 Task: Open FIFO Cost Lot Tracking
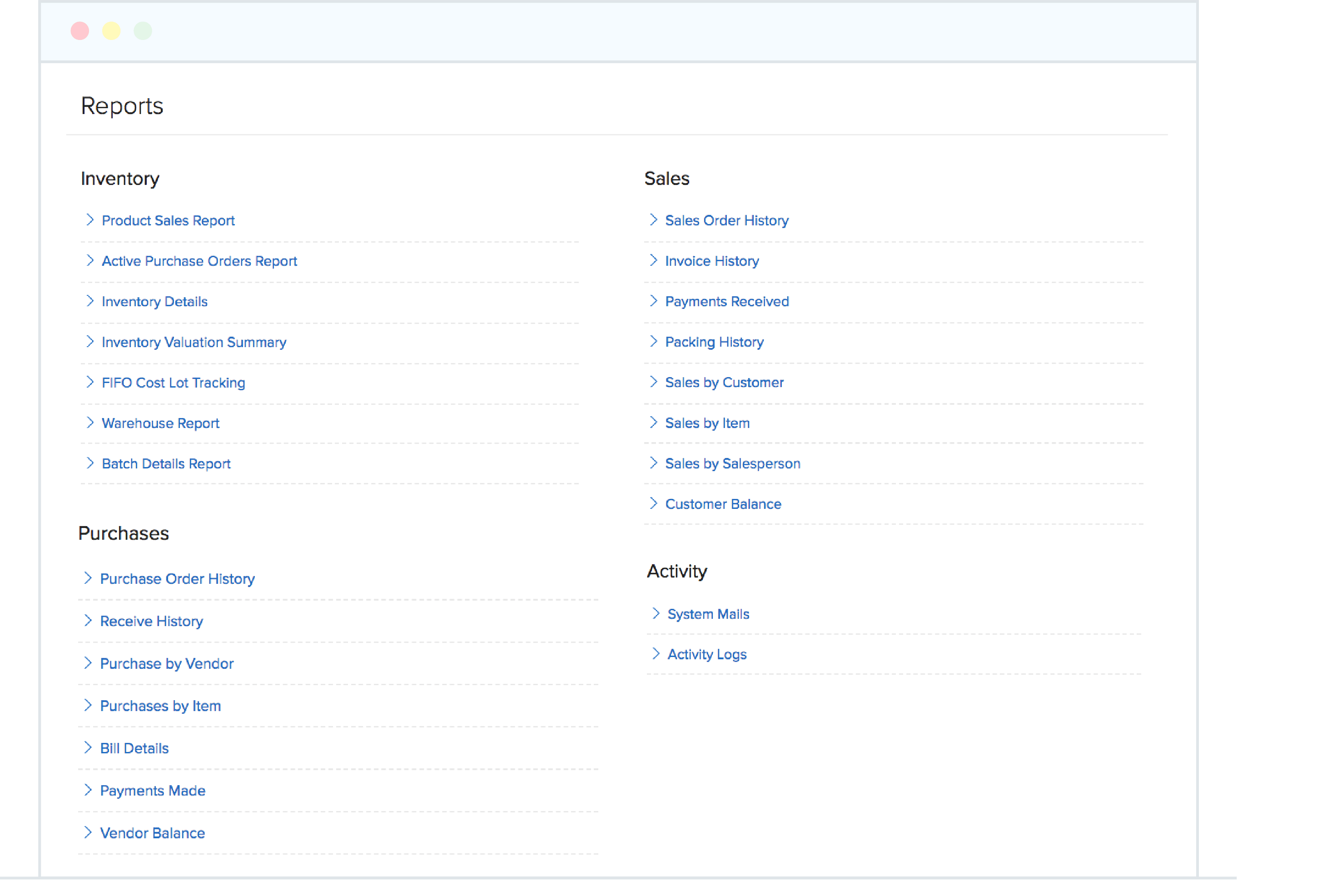[x=173, y=383]
